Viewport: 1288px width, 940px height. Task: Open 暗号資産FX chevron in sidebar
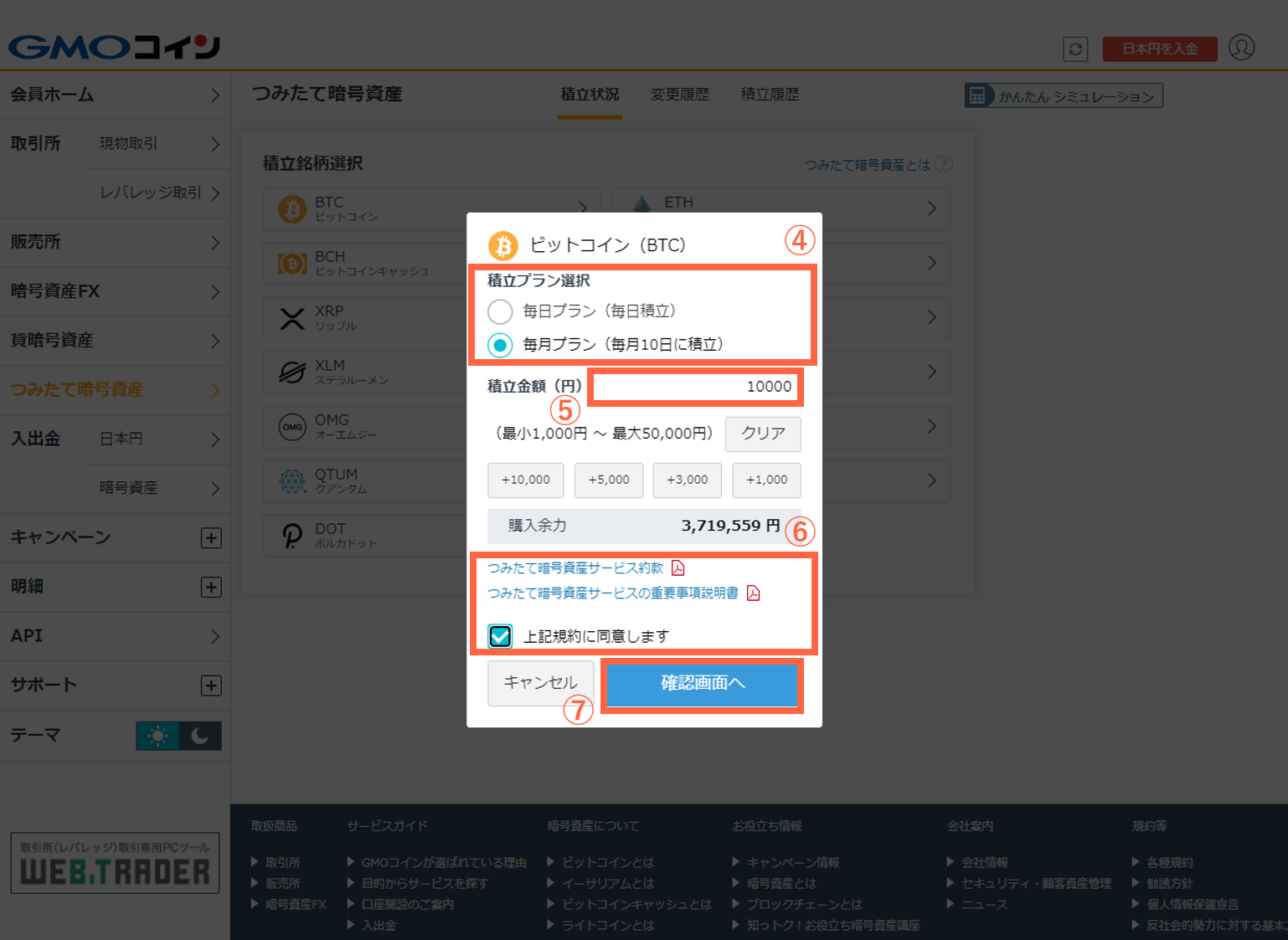215,292
